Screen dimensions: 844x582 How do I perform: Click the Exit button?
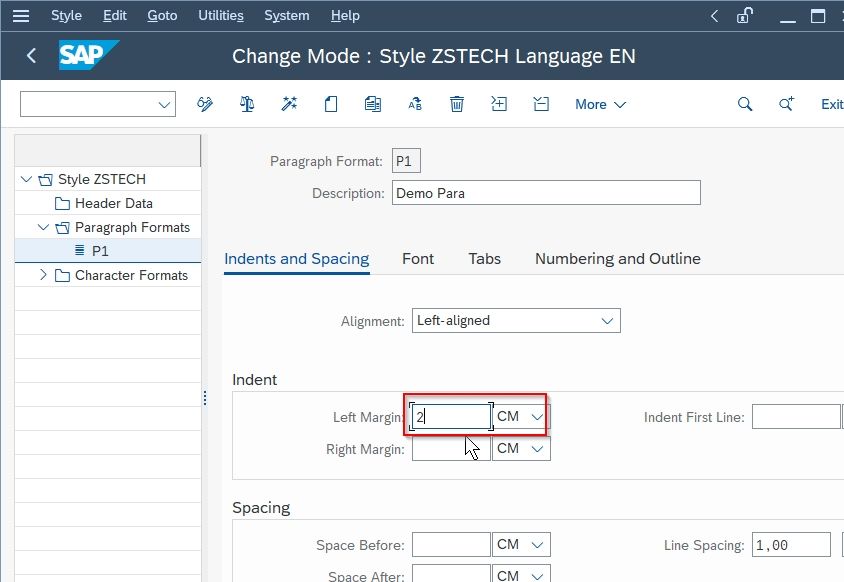click(x=832, y=104)
